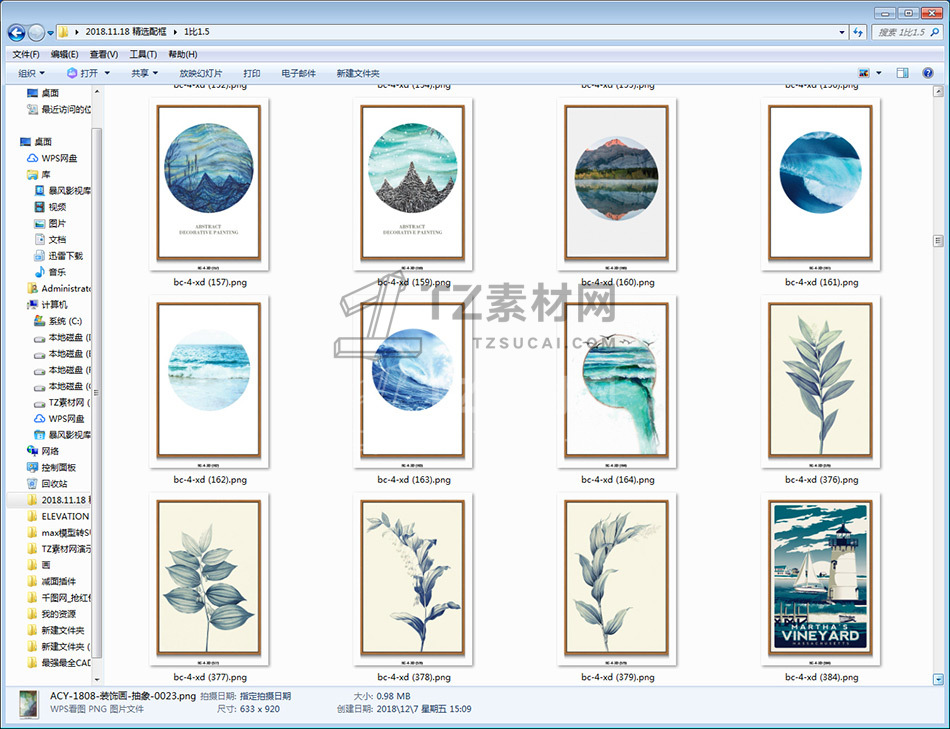
Task: Select ELEVATION folder in sidebar
Action: tap(58, 516)
